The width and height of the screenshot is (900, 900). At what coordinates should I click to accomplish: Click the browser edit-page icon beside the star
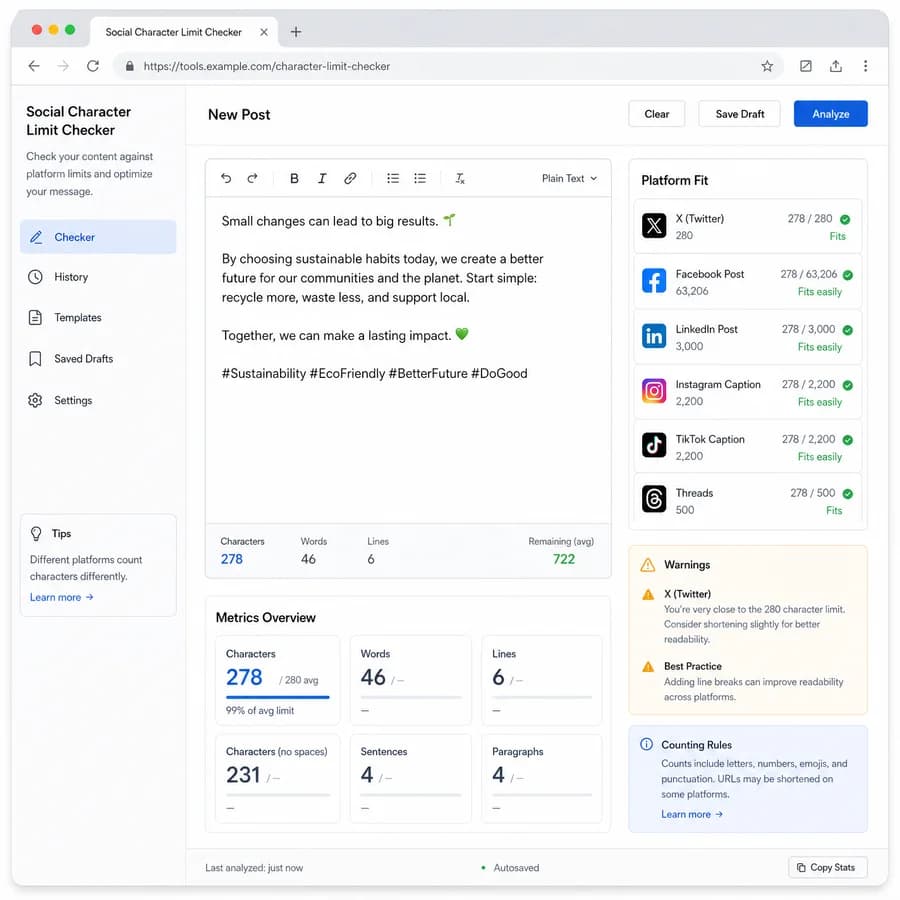(806, 66)
